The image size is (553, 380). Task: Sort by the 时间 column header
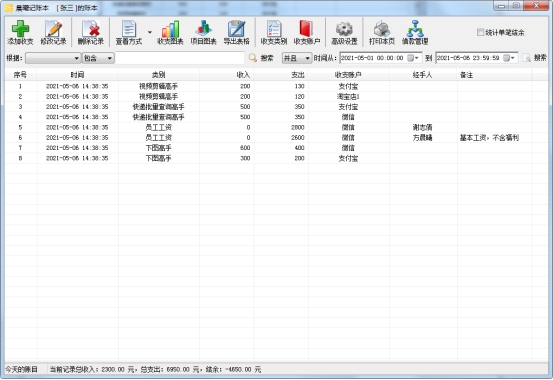click(x=77, y=75)
